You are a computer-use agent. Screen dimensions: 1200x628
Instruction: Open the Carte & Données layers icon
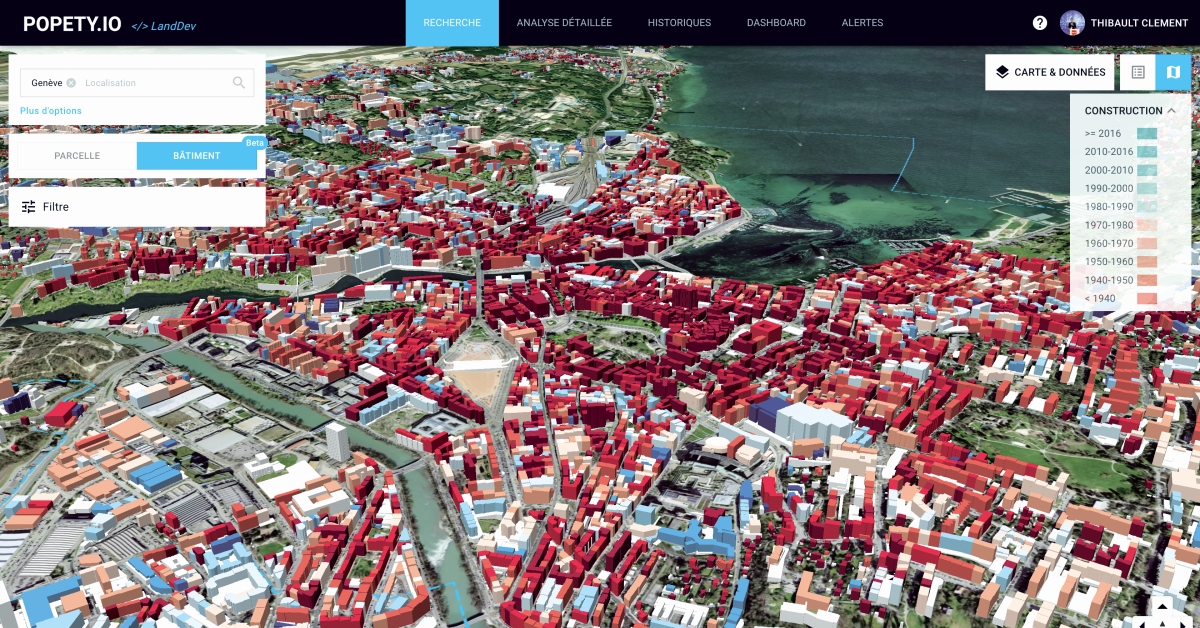[1001, 72]
